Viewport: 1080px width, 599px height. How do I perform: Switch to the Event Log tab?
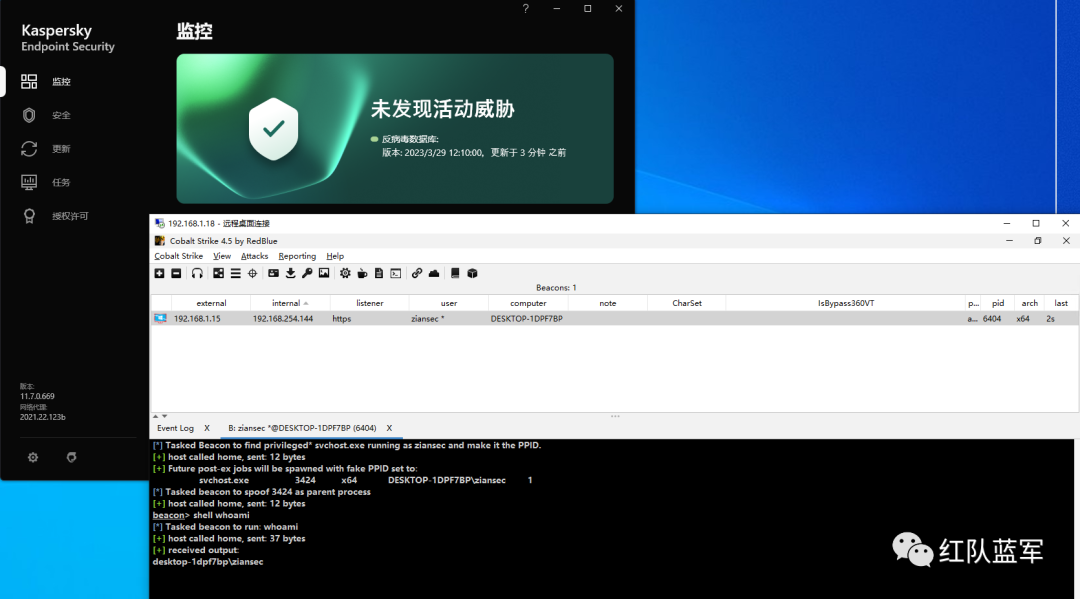click(175, 428)
